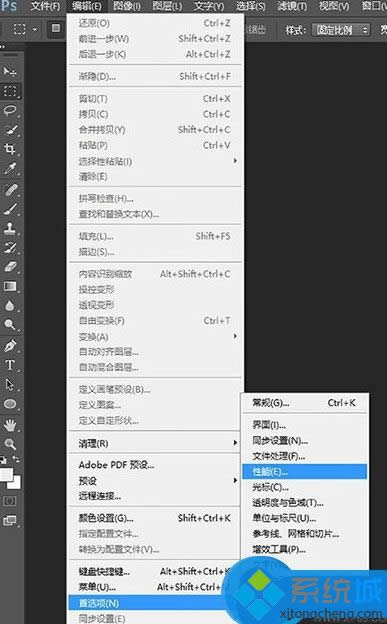
Task: Select the Crop tool
Action: pos(10,149)
